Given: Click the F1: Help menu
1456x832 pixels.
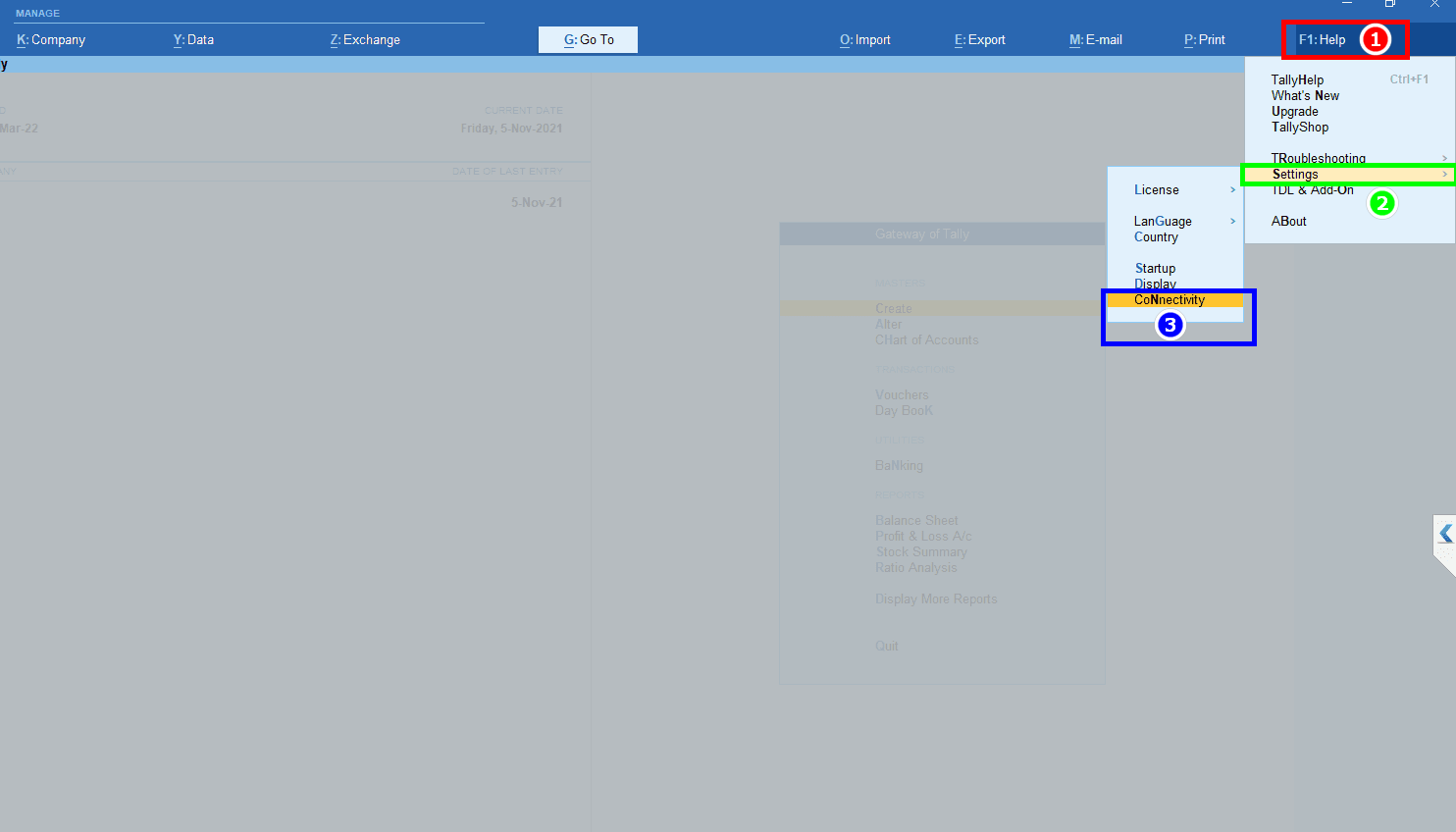Looking at the screenshot, I should (x=1322, y=40).
